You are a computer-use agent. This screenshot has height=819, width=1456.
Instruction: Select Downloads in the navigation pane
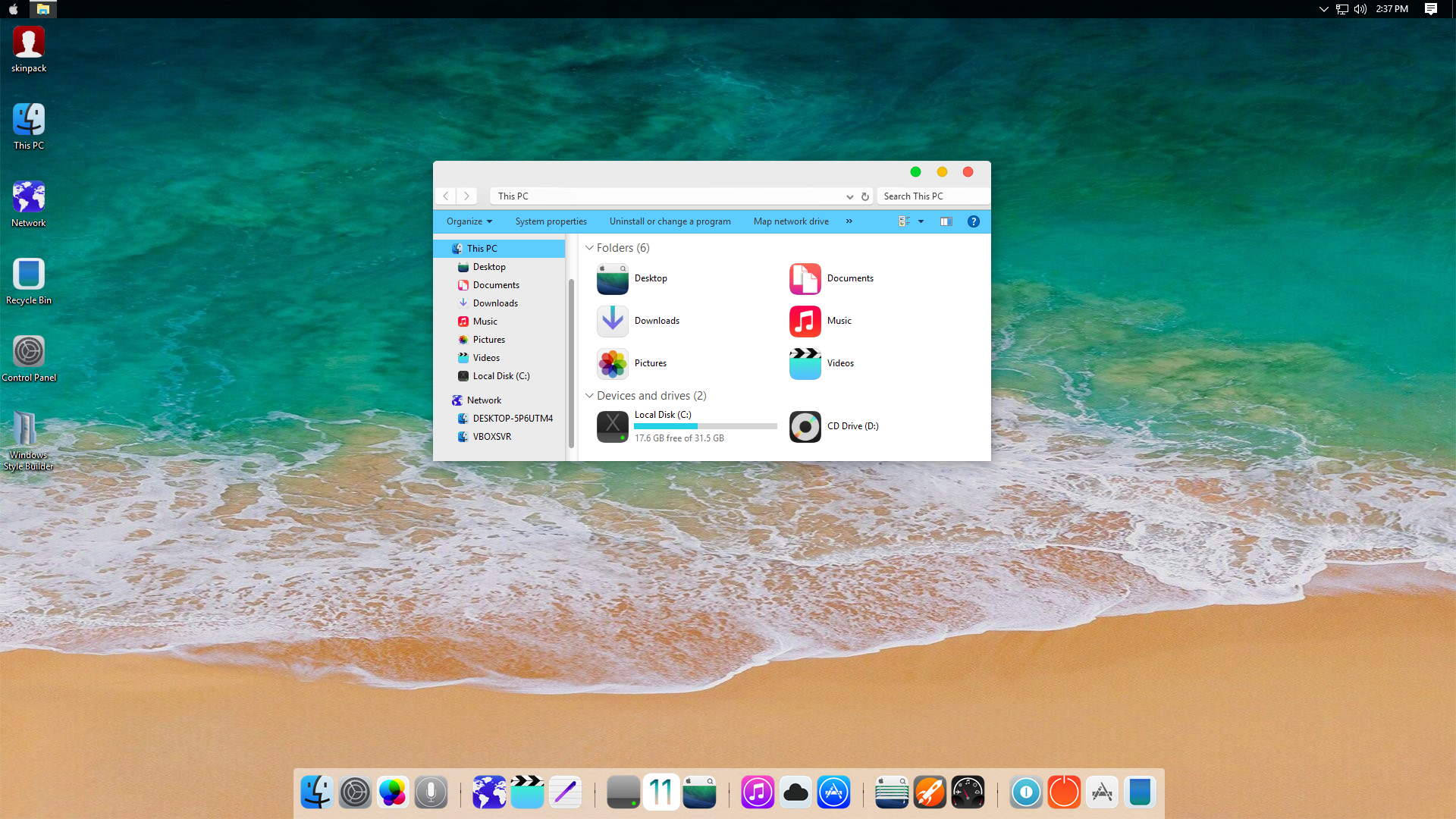495,303
